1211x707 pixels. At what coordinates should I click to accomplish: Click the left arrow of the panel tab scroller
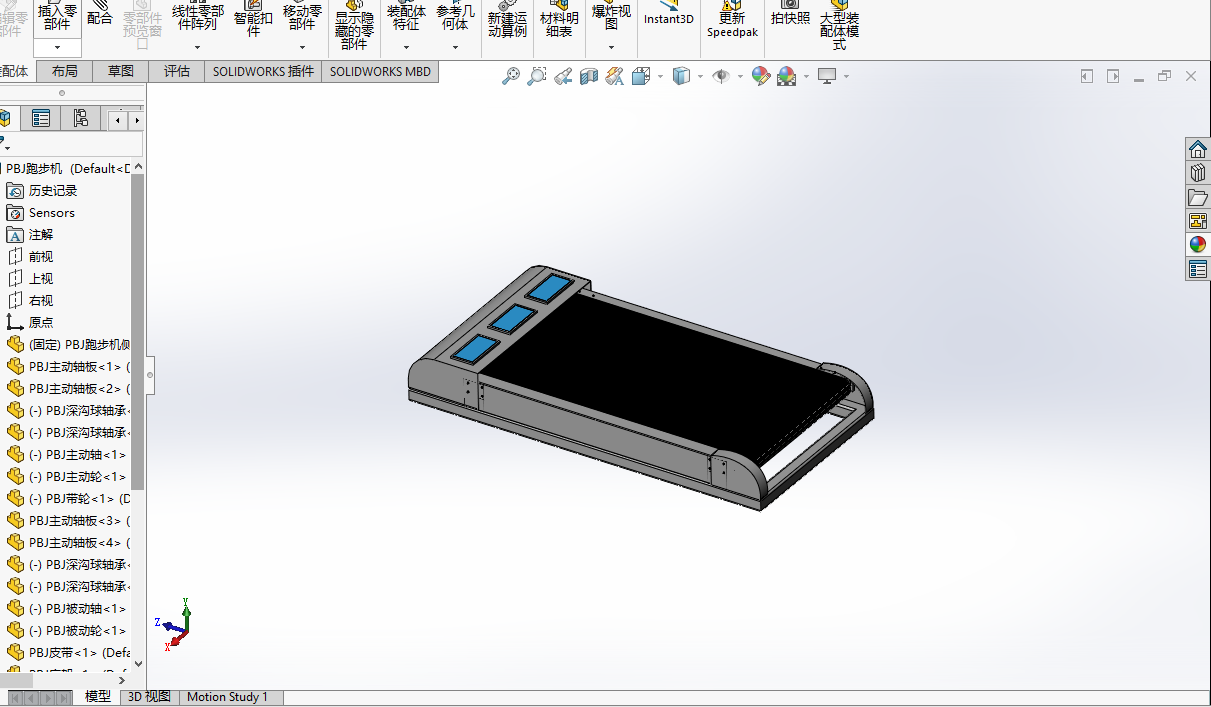tap(118, 120)
